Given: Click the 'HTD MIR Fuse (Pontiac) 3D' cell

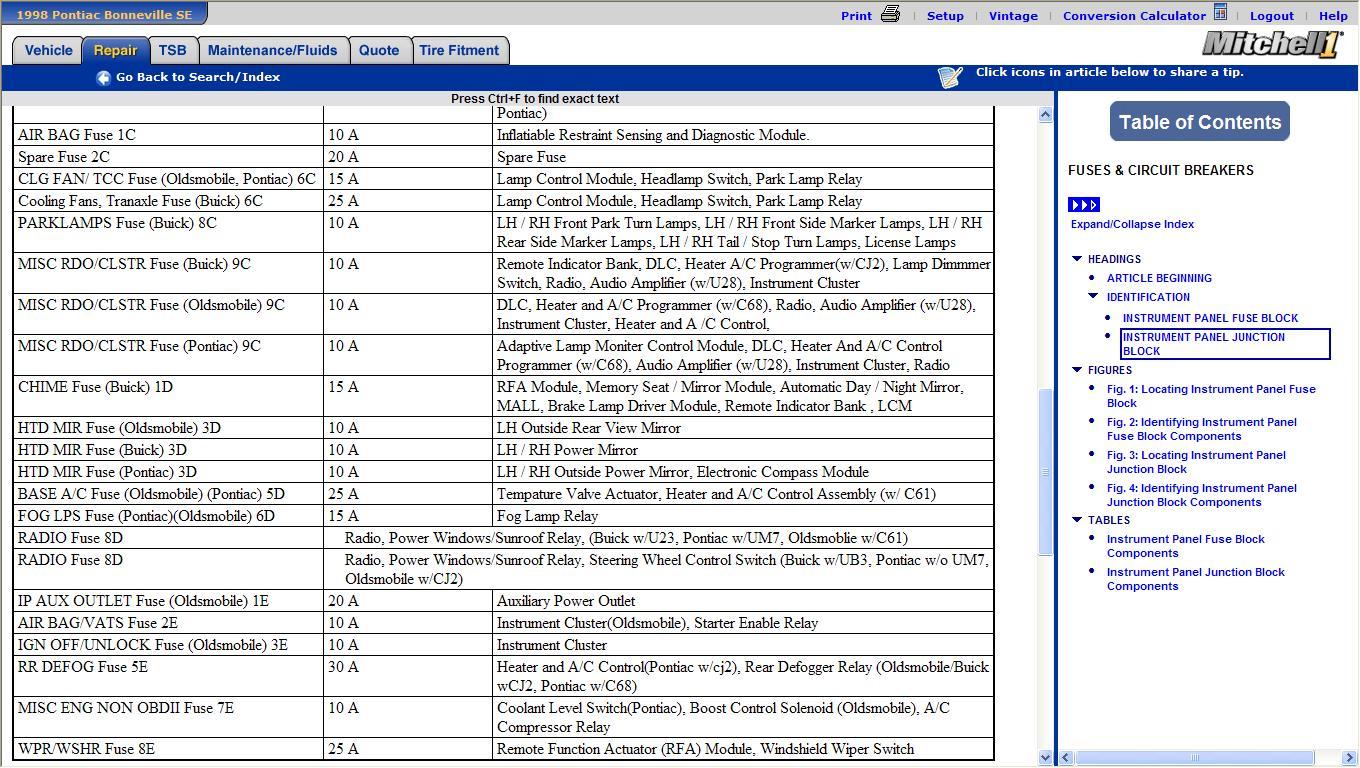Looking at the screenshot, I should [169, 472].
